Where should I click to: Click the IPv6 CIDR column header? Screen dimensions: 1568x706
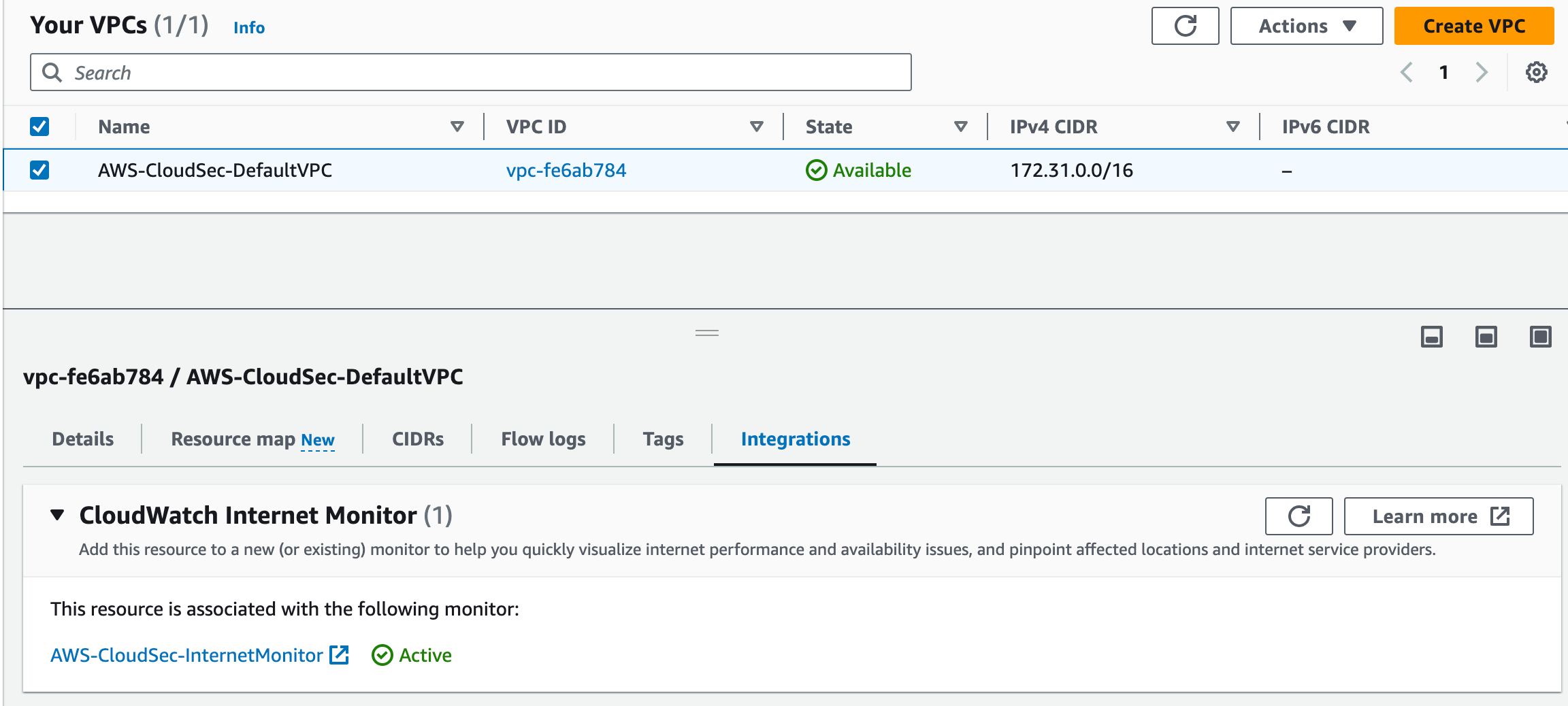pyautogui.click(x=1326, y=127)
